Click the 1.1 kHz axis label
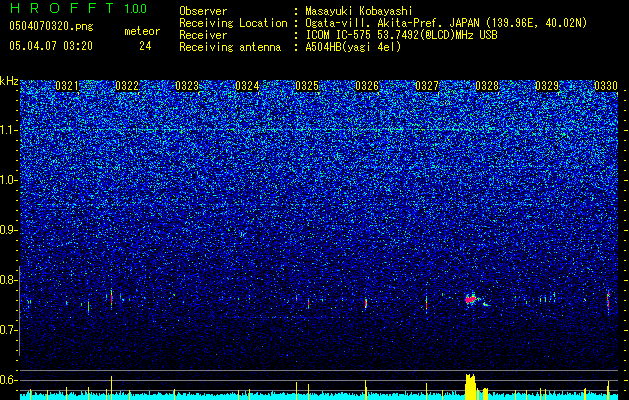Viewport: 629px width, 400px height. coord(9,130)
